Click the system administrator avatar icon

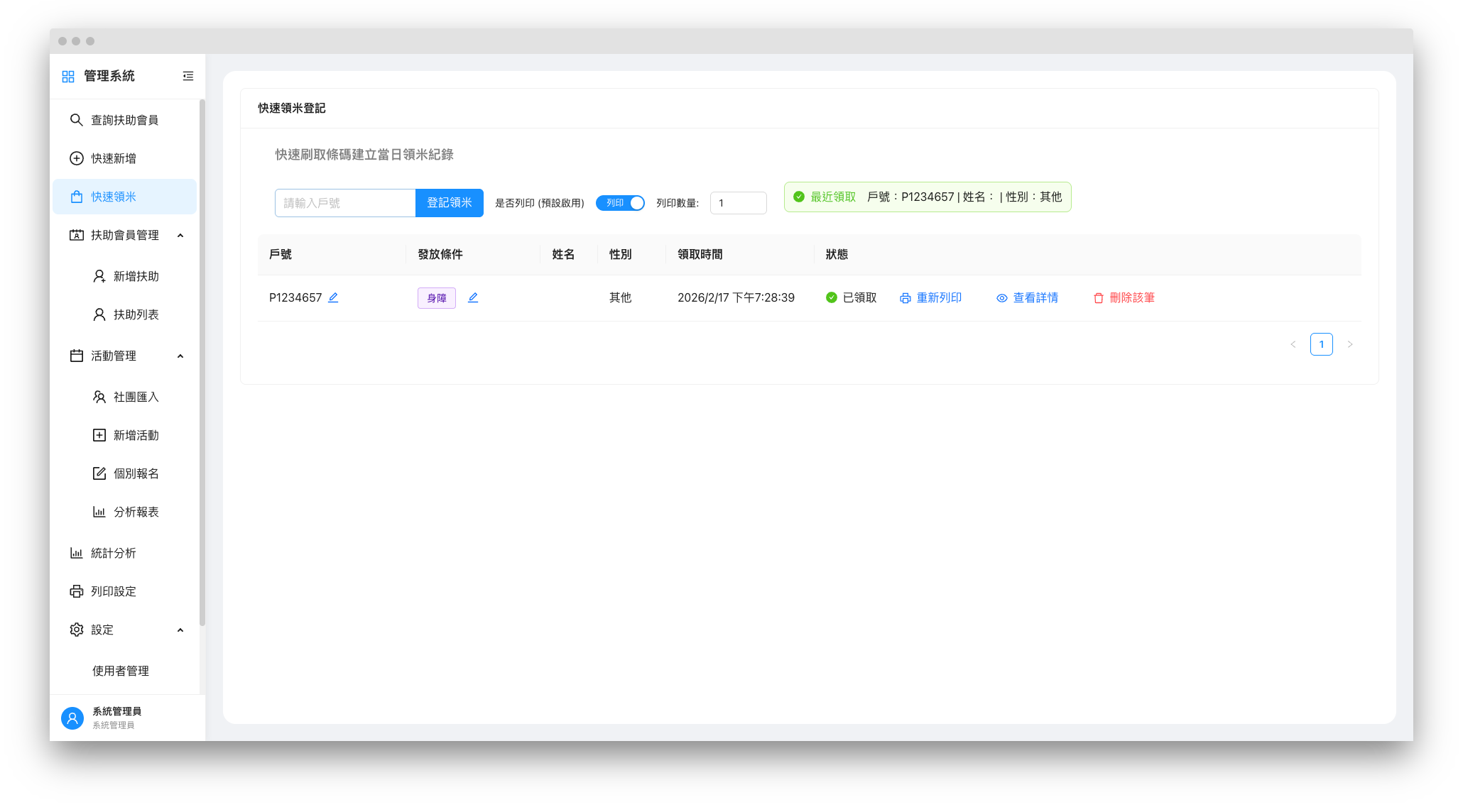[72, 718]
